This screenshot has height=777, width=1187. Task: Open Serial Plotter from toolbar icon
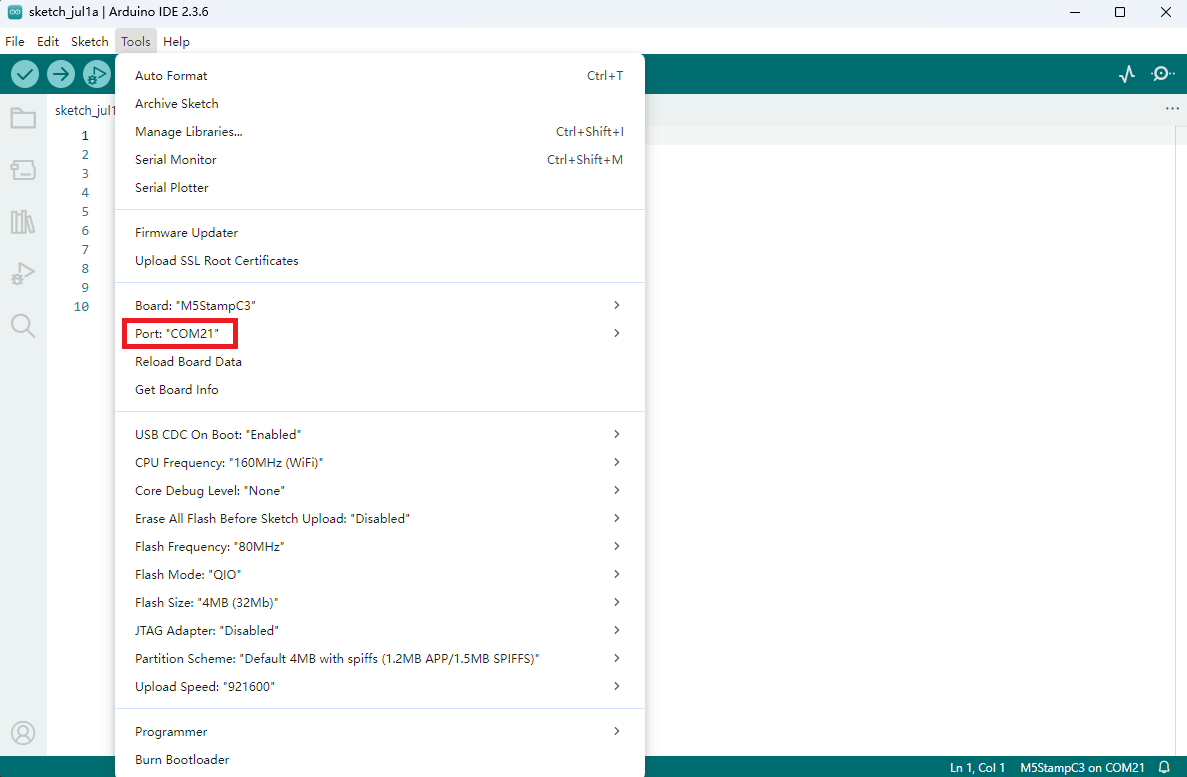(x=1127, y=74)
